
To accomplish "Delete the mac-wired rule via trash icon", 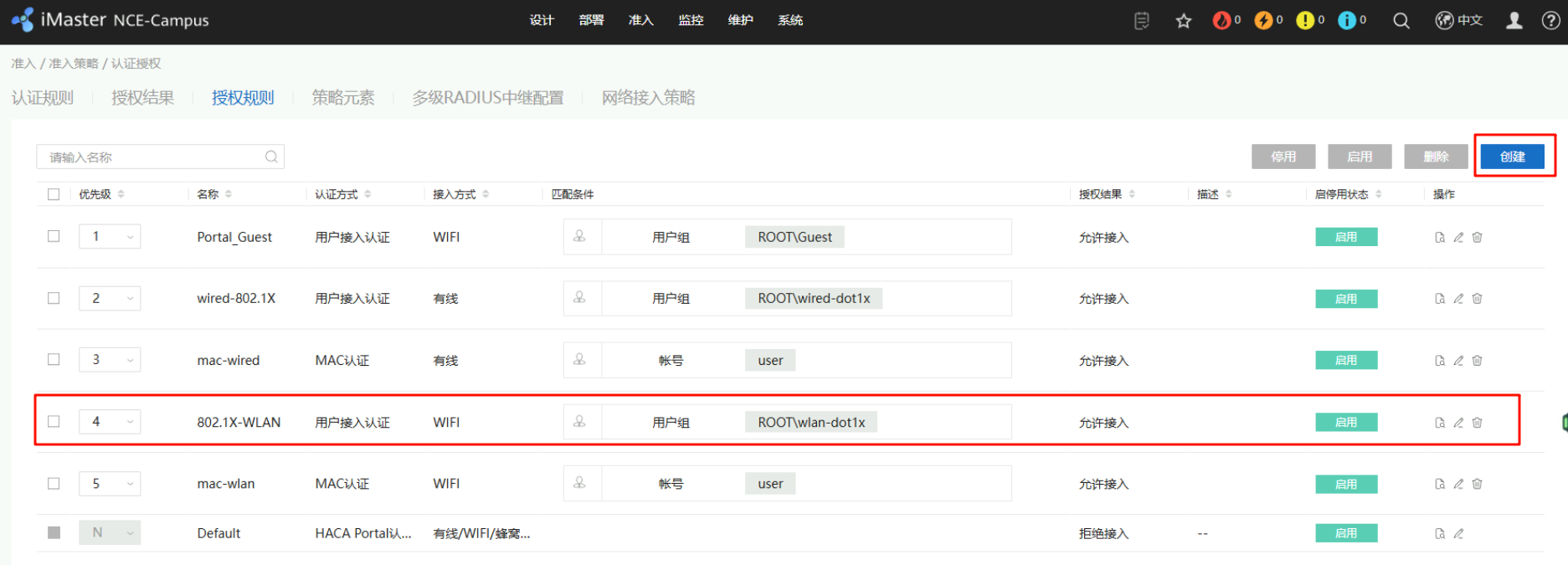I will point(1477,361).
